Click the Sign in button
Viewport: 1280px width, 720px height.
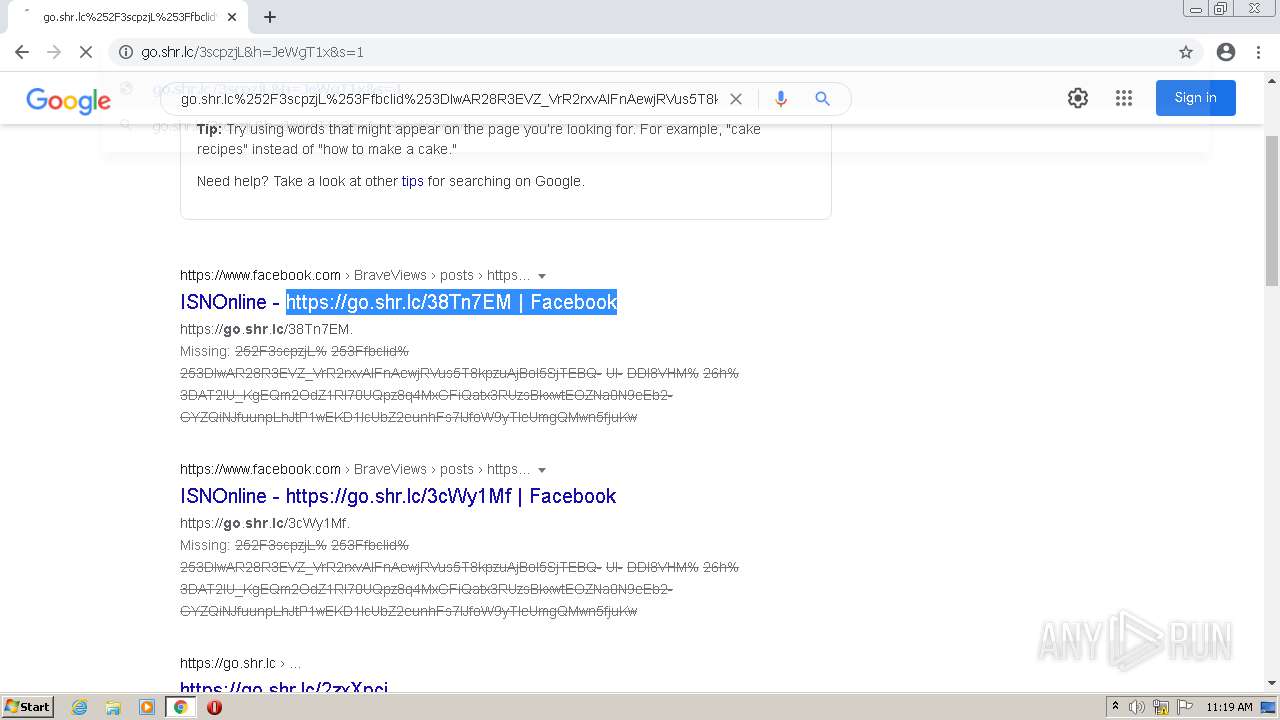pos(1195,97)
